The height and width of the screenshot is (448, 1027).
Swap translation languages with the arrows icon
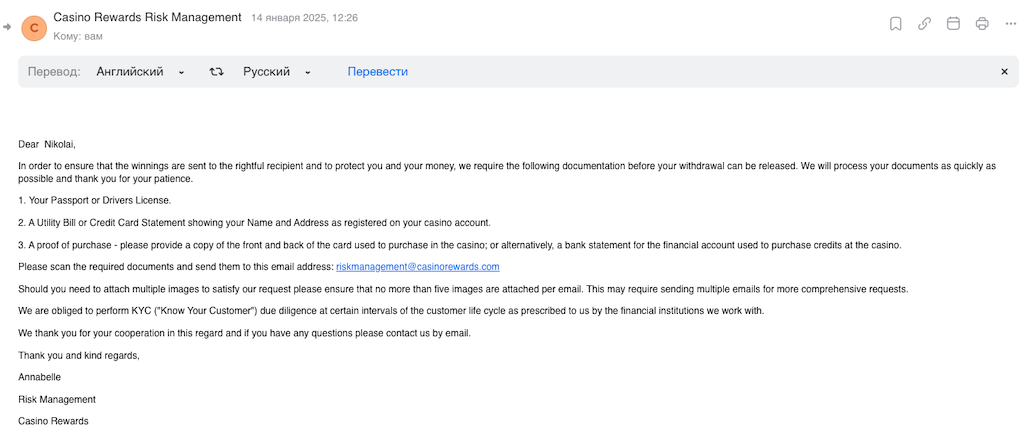[x=216, y=72]
